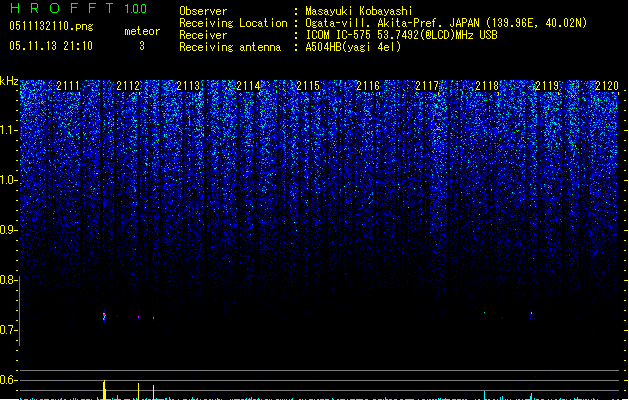Select the 1.0 frequency axis label
The width and height of the screenshot is (629, 400).
click(8, 180)
